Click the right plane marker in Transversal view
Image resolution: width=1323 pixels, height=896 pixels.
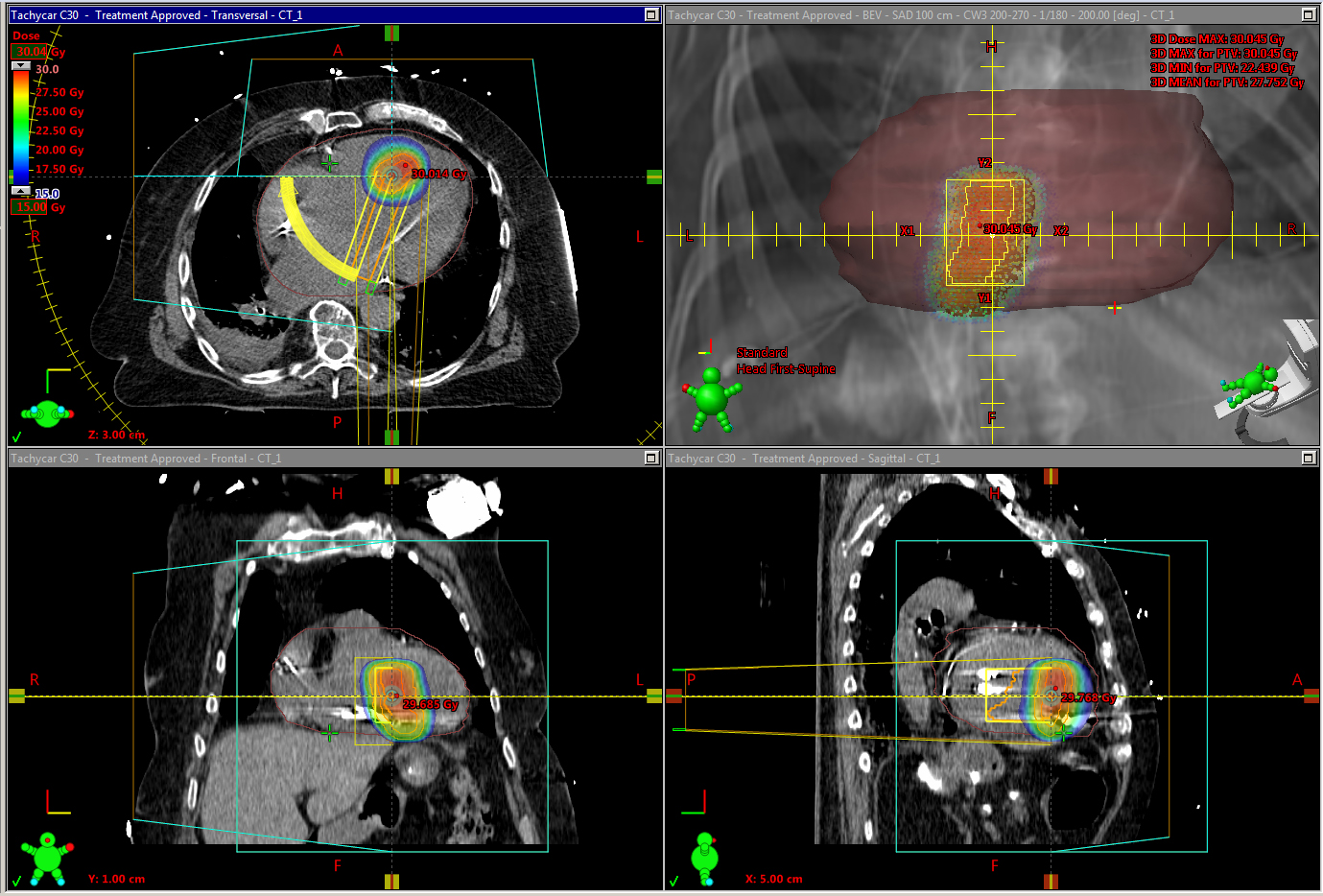[x=654, y=177]
